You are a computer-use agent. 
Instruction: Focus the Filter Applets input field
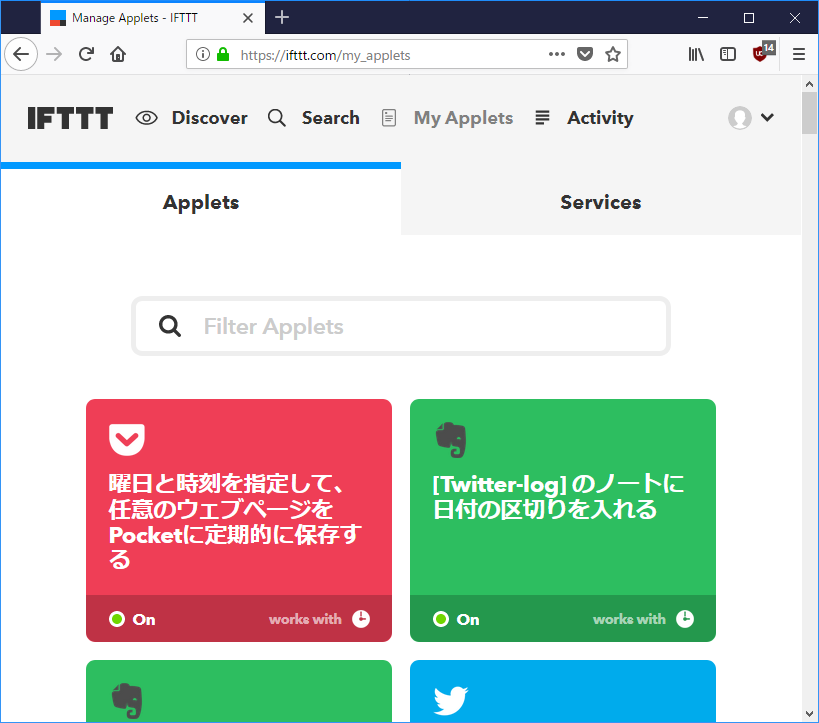tap(401, 326)
